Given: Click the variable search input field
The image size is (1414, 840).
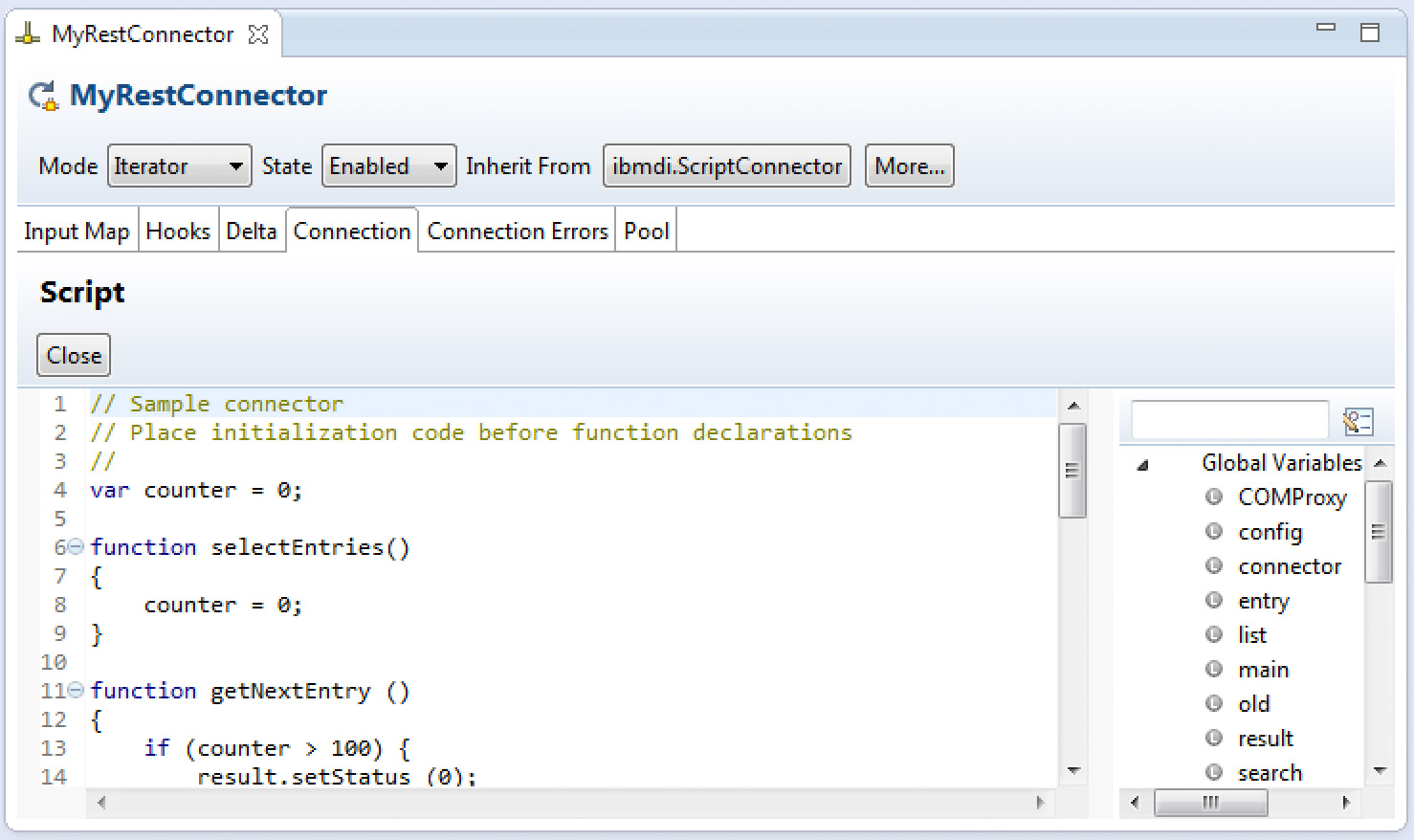Looking at the screenshot, I should tap(1229, 419).
